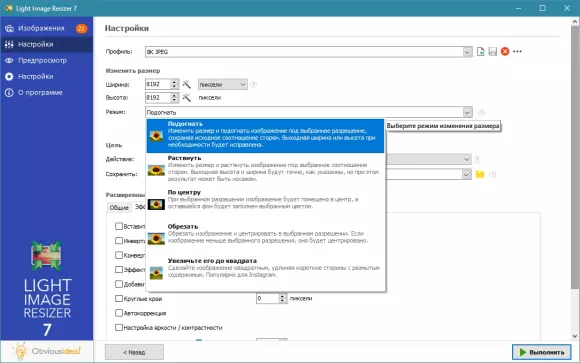Collapse the Режим dropdown arrow
The image size is (580, 363).
[467, 112]
